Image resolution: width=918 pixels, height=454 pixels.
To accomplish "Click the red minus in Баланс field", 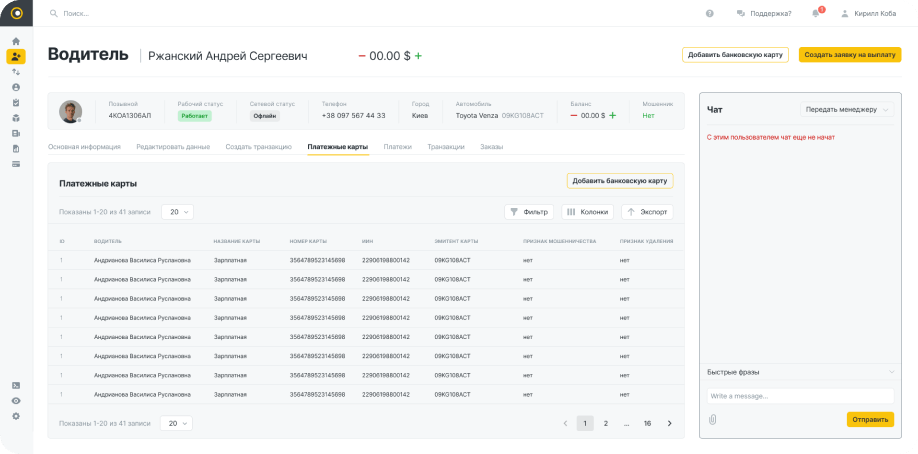I will pyautogui.click(x=574, y=115).
